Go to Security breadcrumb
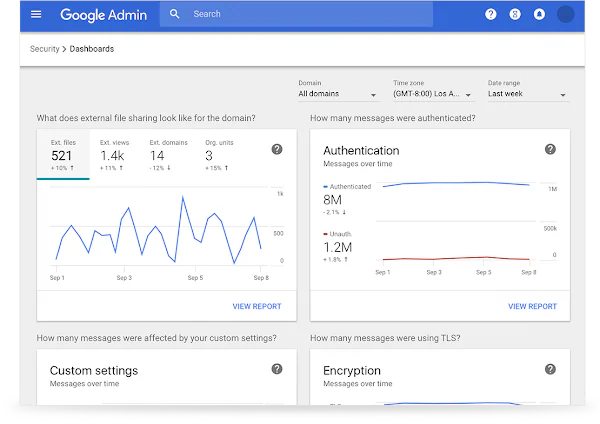This screenshot has width=600, height=424. pyautogui.click(x=45, y=49)
